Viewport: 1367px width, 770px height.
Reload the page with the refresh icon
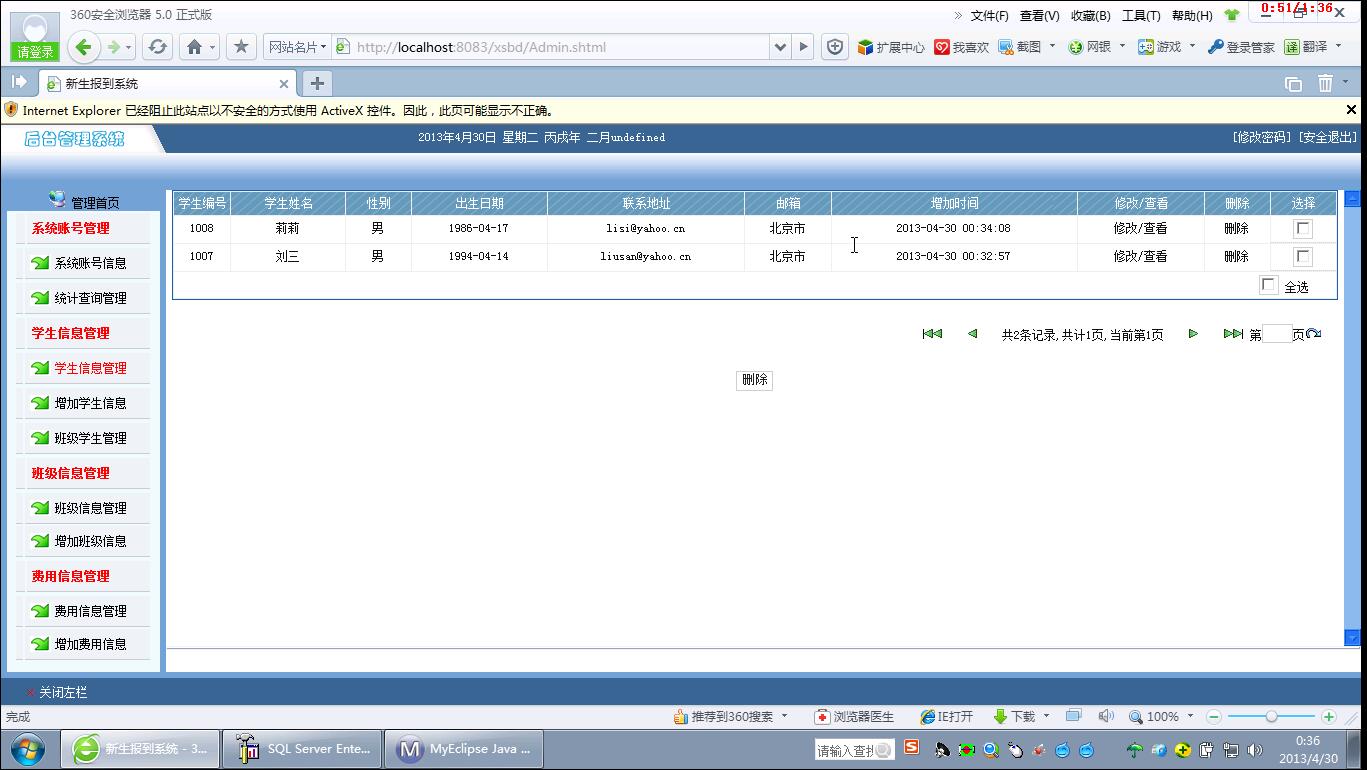[x=157, y=47]
